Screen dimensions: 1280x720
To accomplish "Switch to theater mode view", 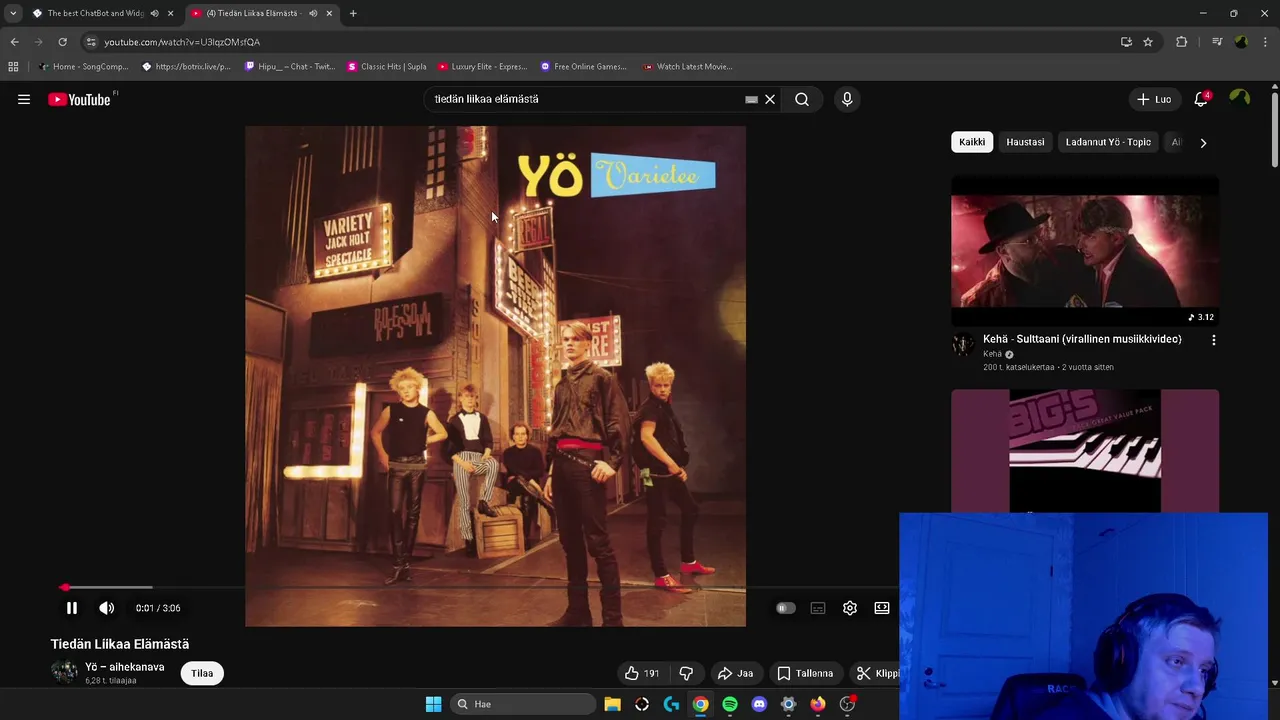I will coord(882,608).
